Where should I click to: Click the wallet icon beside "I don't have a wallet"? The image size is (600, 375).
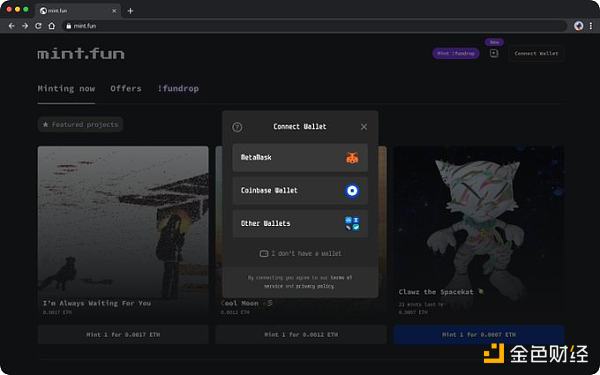click(264, 253)
